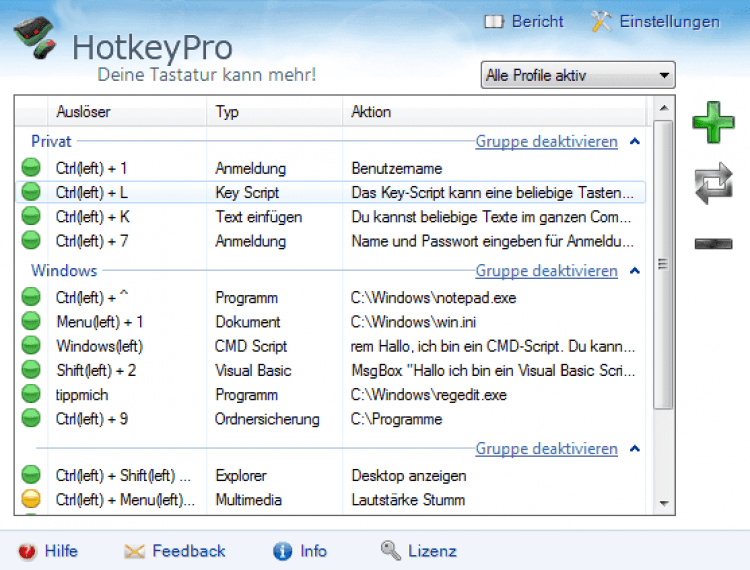Select the Benutzername action cell
750x570 pixels.
397,168
